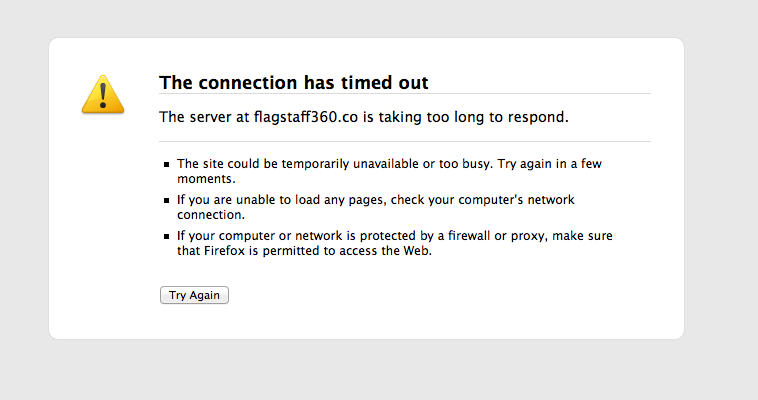The width and height of the screenshot is (758, 400).
Task: Click the "firewall or proxy" phrase
Action: 497,236
